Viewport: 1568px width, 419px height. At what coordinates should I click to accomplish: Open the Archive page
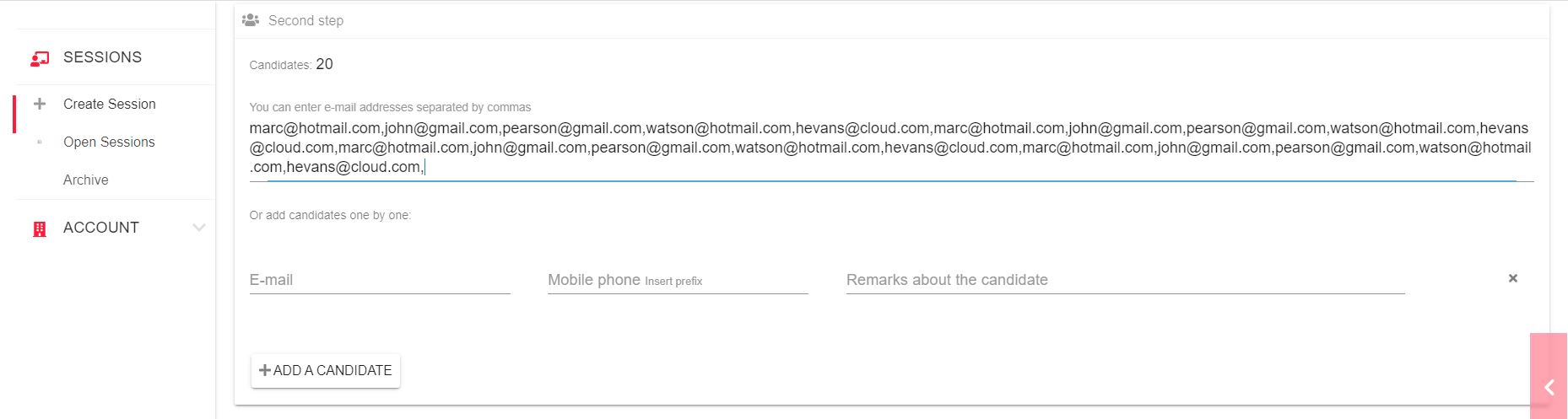coord(86,180)
